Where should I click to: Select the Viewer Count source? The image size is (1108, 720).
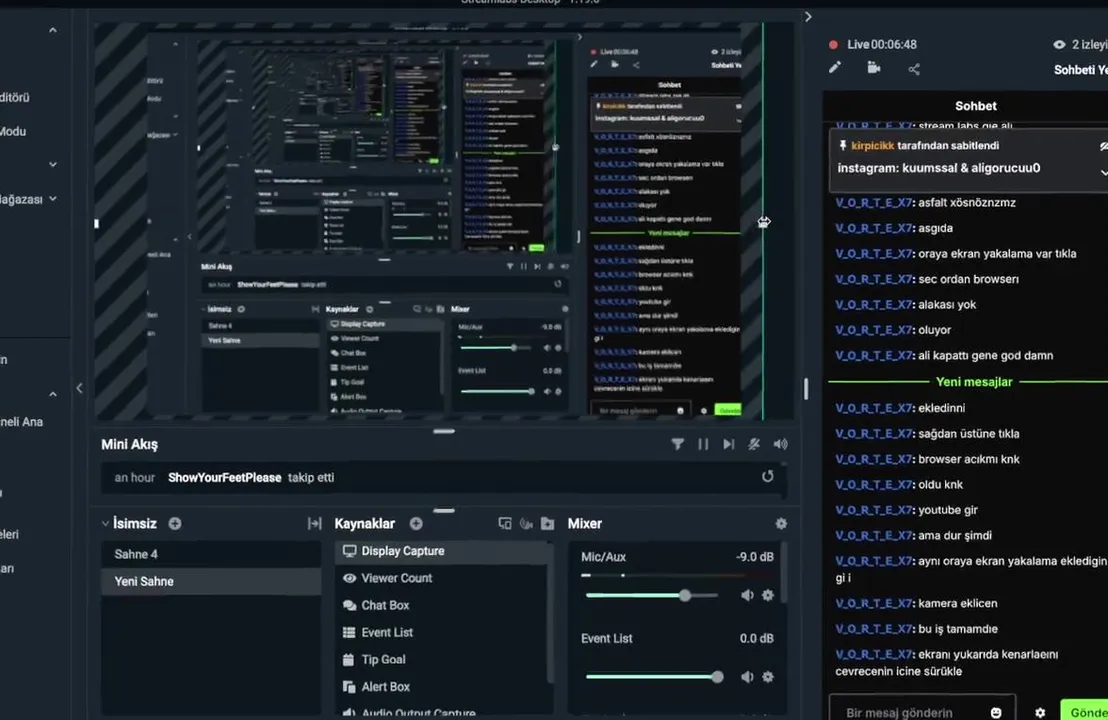[x=442, y=578]
